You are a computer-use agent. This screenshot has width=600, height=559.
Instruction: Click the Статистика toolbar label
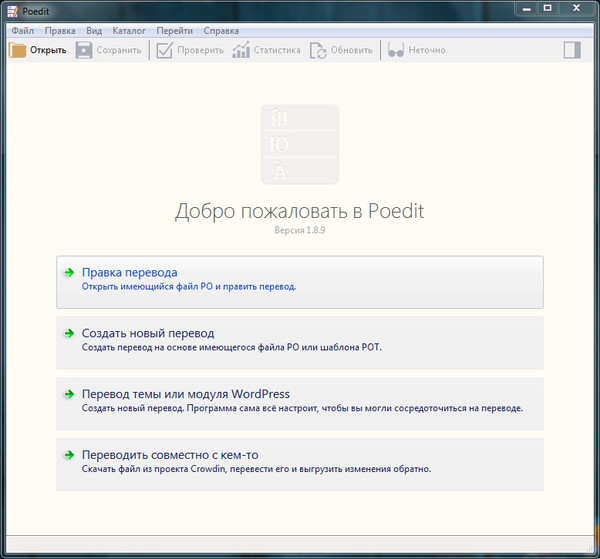coord(277,50)
